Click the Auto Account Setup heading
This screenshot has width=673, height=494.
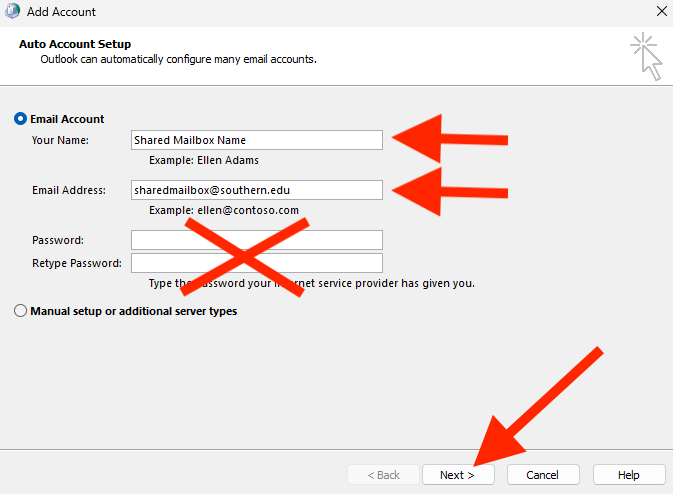(75, 45)
